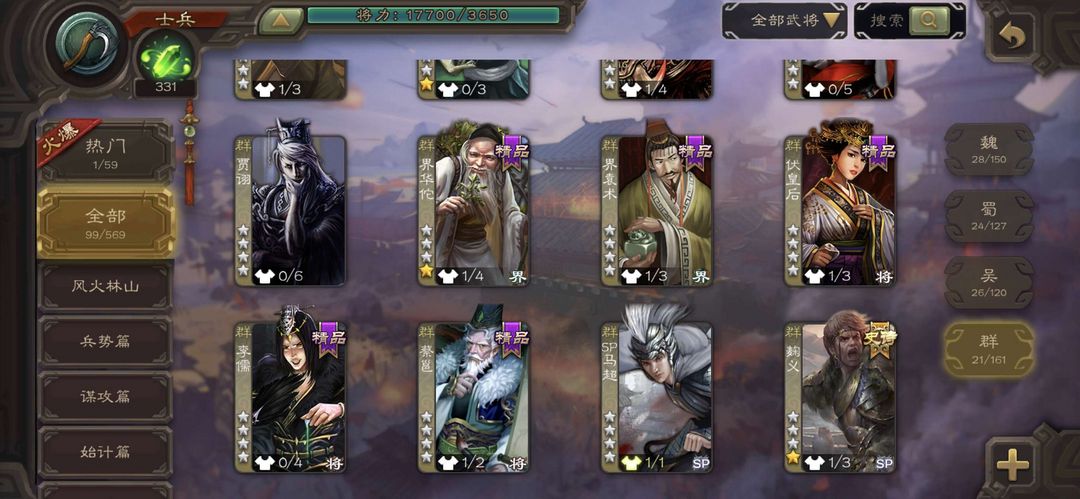Image resolution: width=1080 pixels, height=499 pixels.
Task: Open the sickle avatar profile icon
Action: [87, 45]
